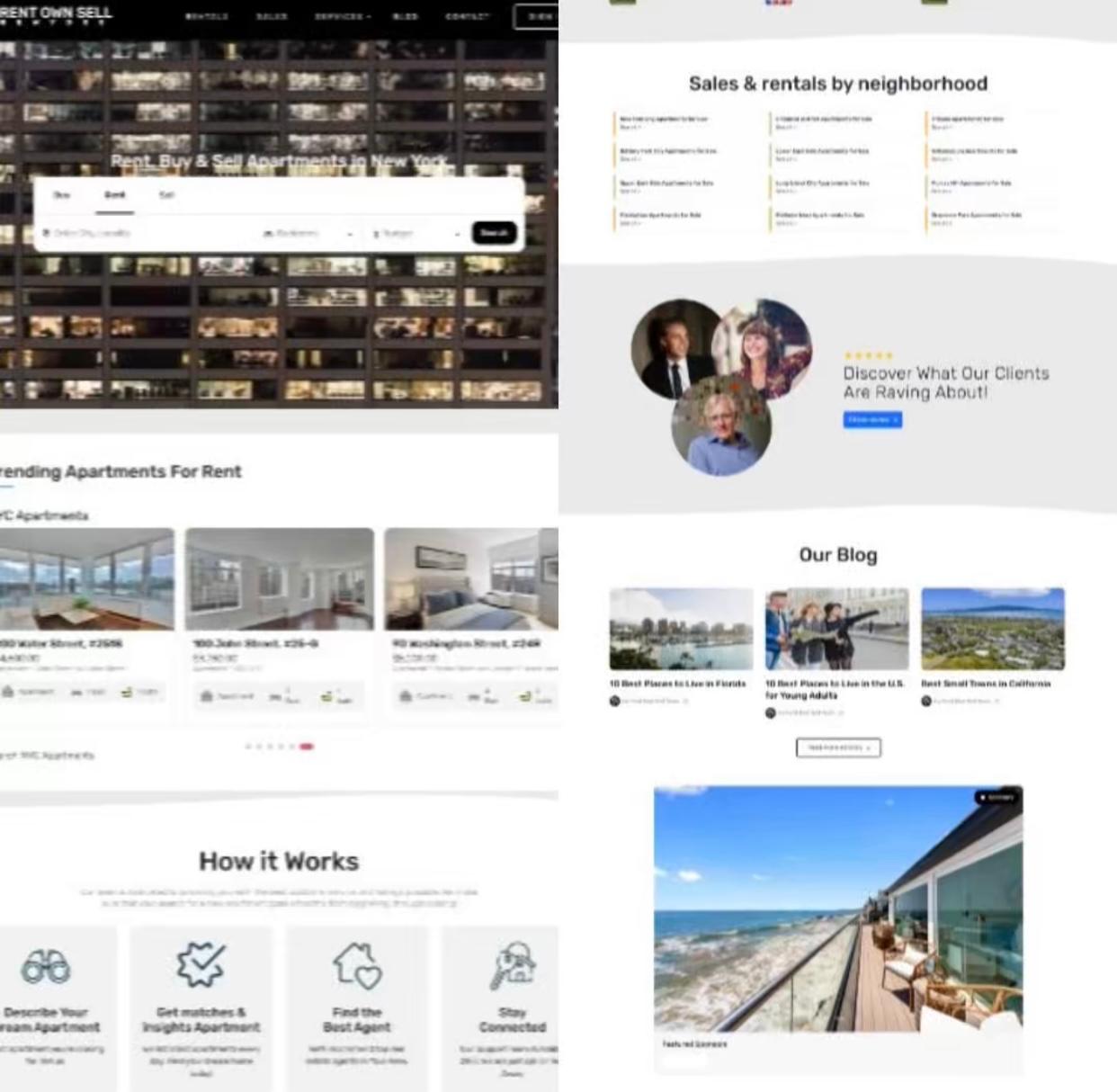Select the active red carousel pagination dot
The image size is (1117, 1092).
tap(307, 747)
